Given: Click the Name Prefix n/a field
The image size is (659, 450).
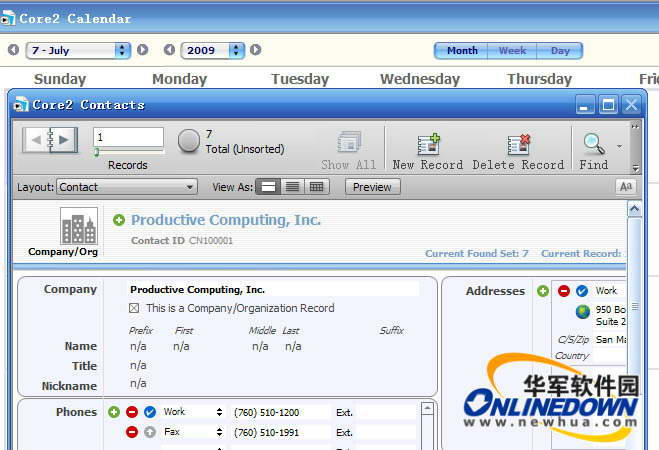Looking at the screenshot, I should coord(138,347).
